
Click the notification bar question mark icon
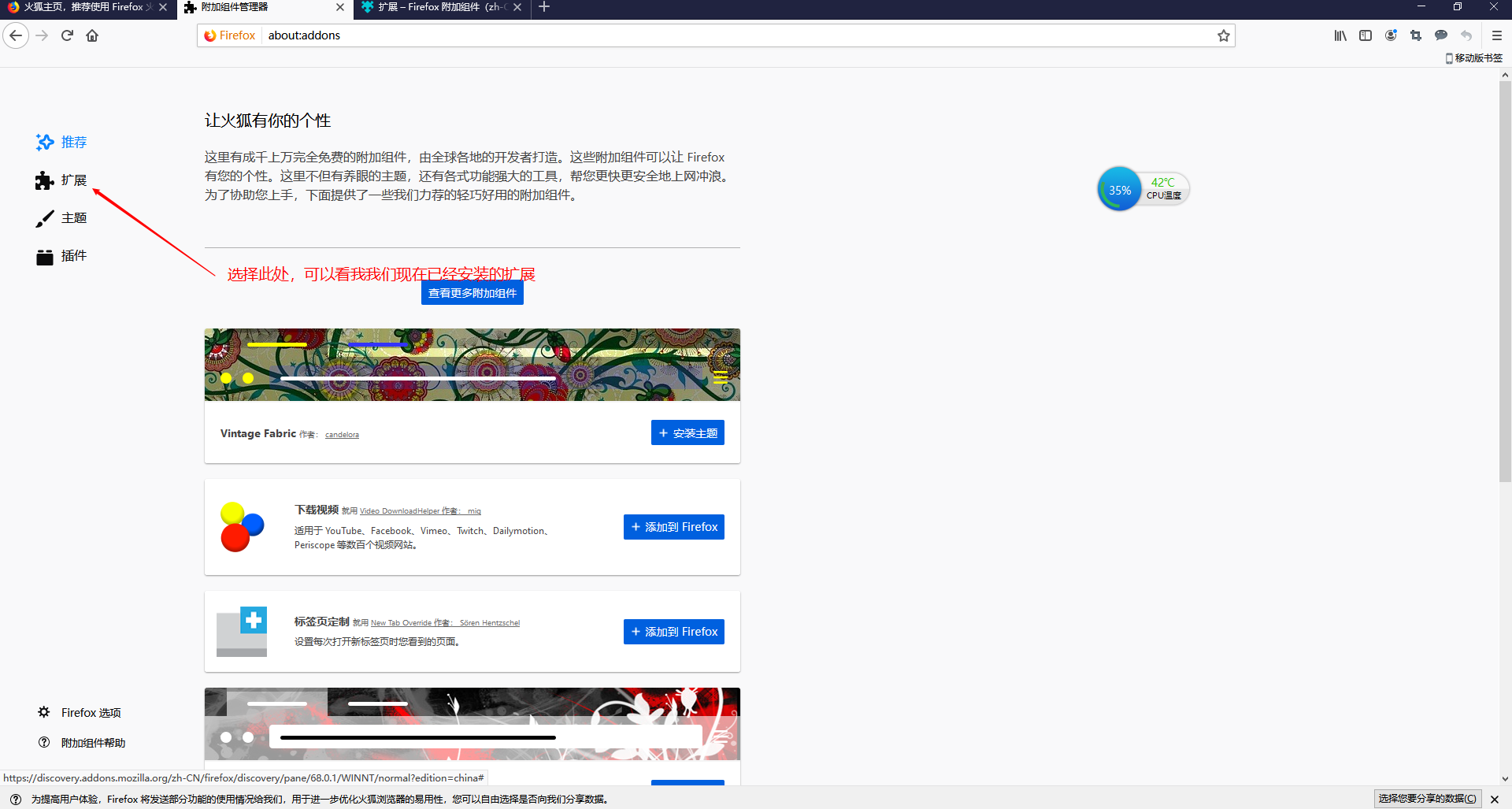pos(16,799)
